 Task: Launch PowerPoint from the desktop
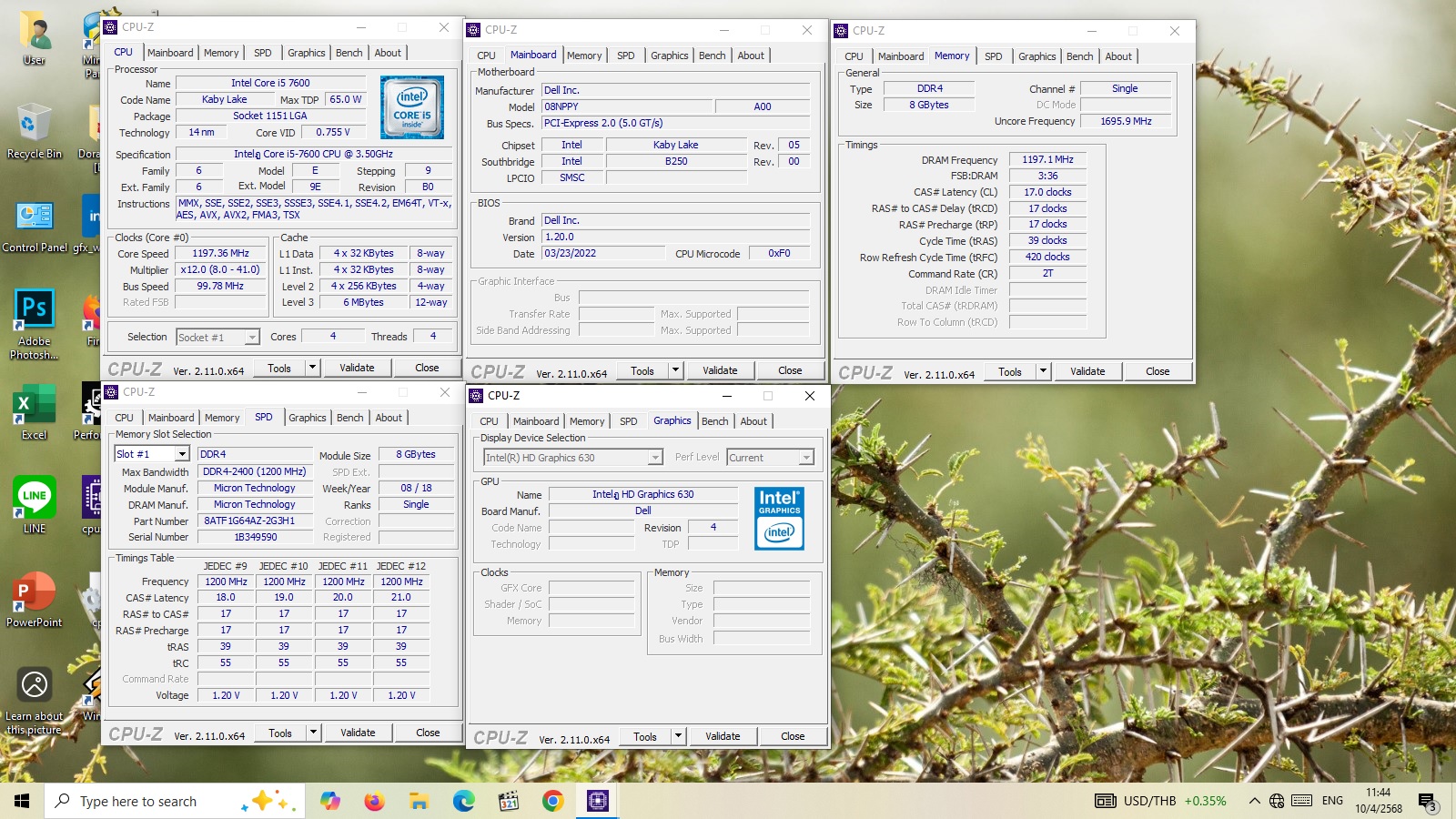point(35,599)
